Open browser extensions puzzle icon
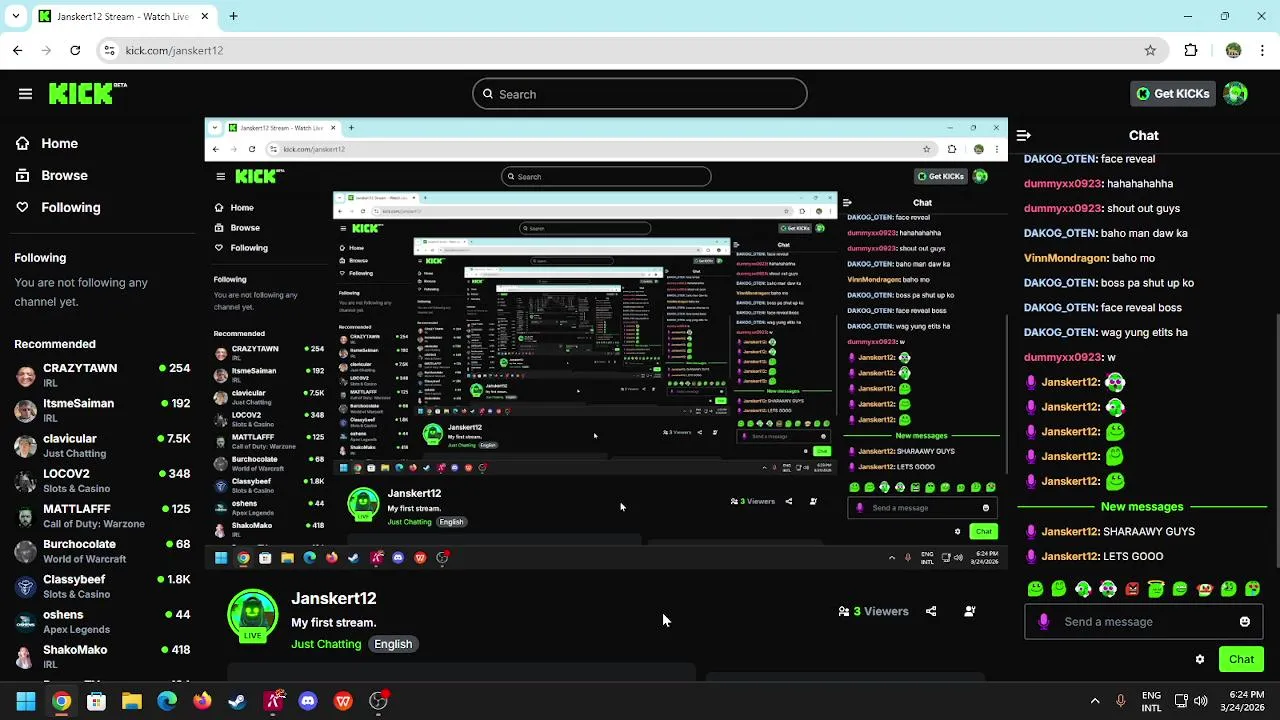The width and height of the screenshot is (1280, 720). 1191,50
